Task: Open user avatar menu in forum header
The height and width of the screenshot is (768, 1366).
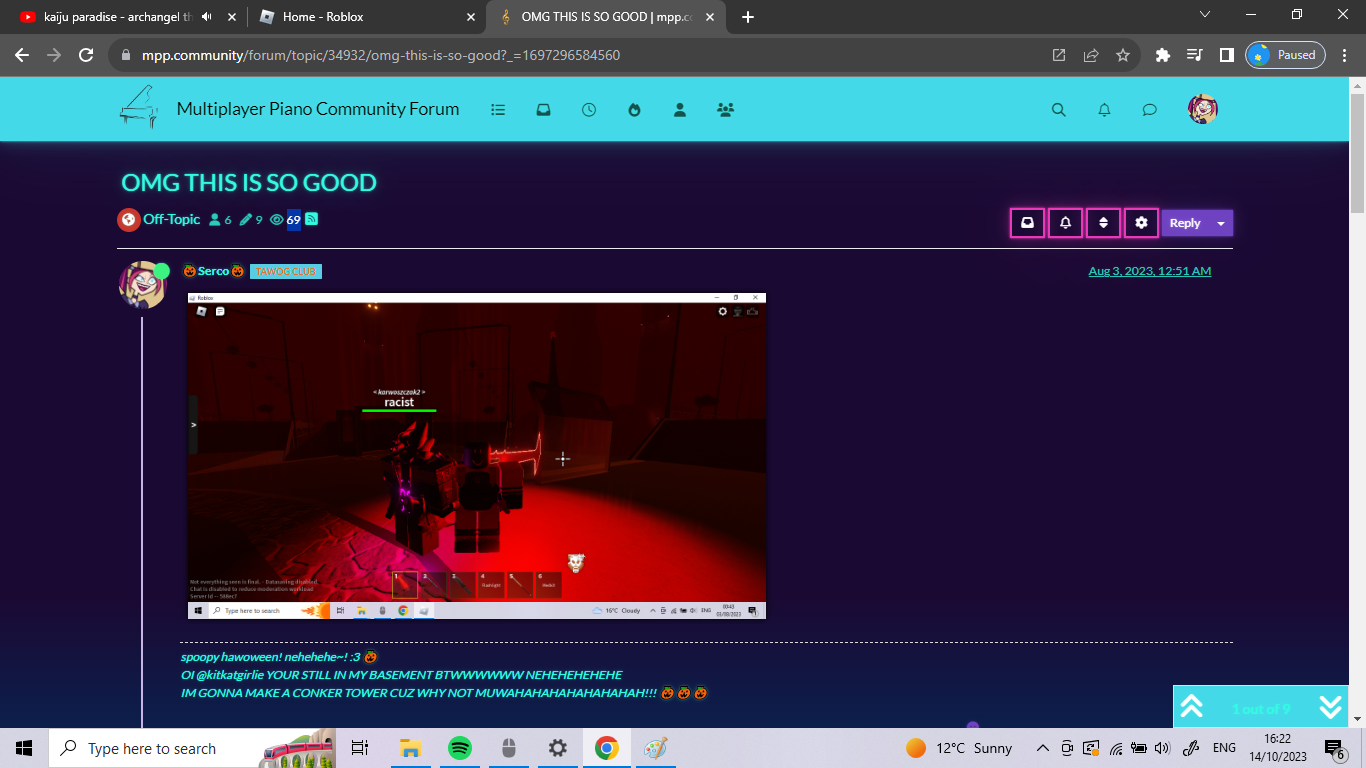Action: 1203,109
